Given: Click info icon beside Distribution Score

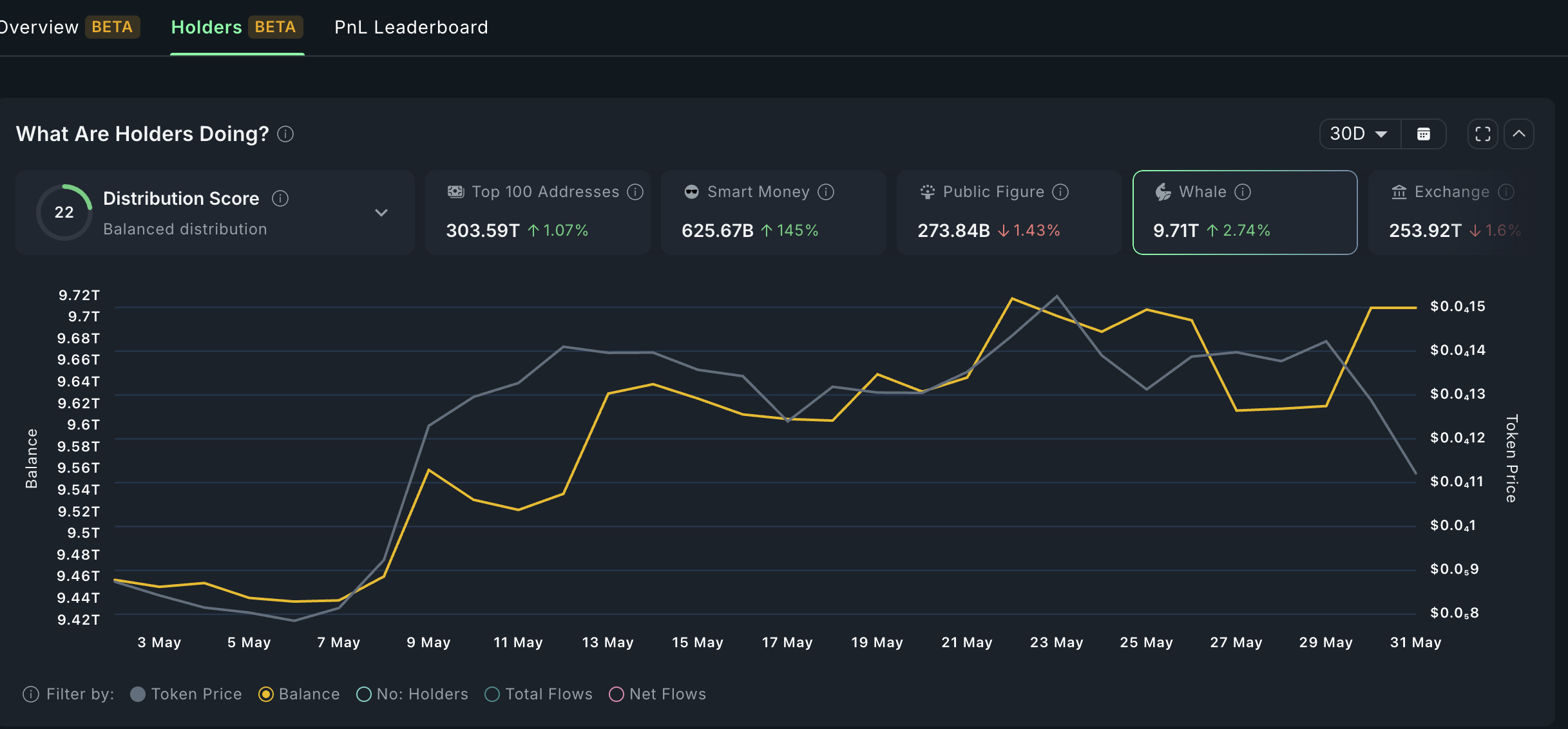Looking at the screenshot, I should 280,198.
